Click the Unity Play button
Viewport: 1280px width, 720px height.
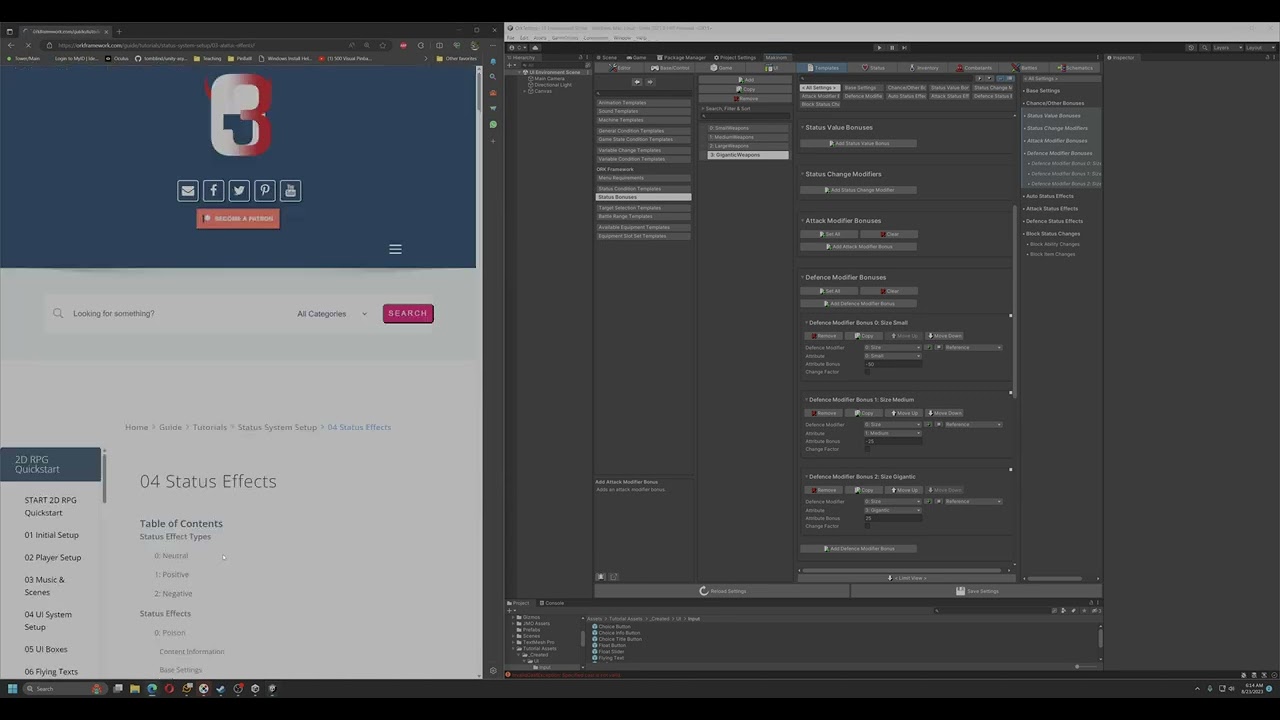[x=879, y=47]
